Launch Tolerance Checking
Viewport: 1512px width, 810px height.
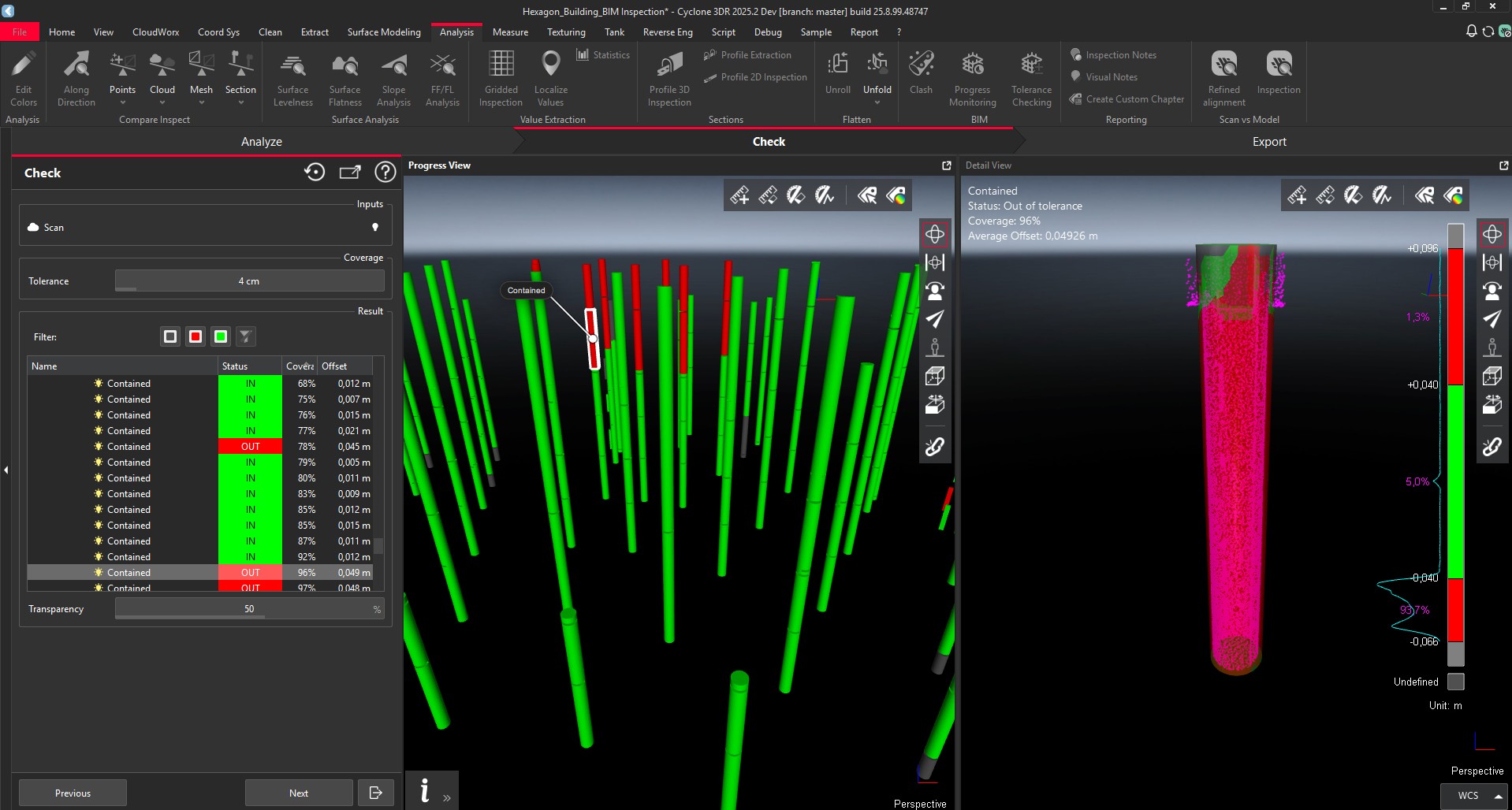click(x=1030, y=75)
